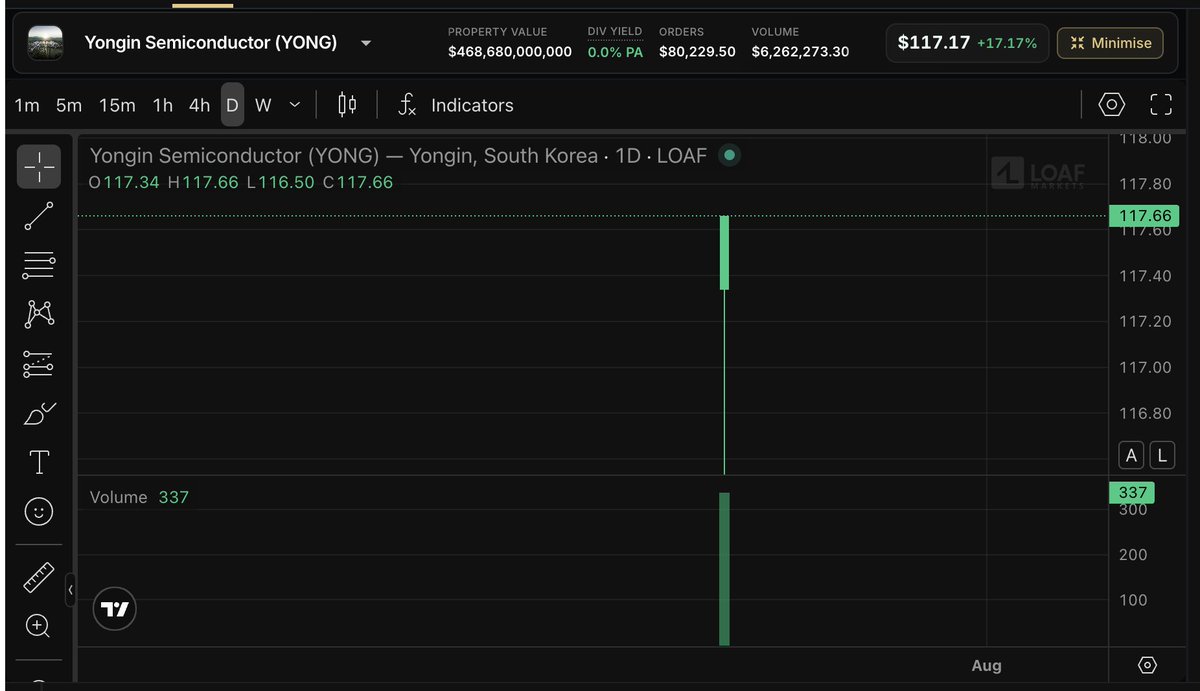Select the XABCD pattern tool
The height and width of the screenshot is (691, 1200).
coord(39,314)
